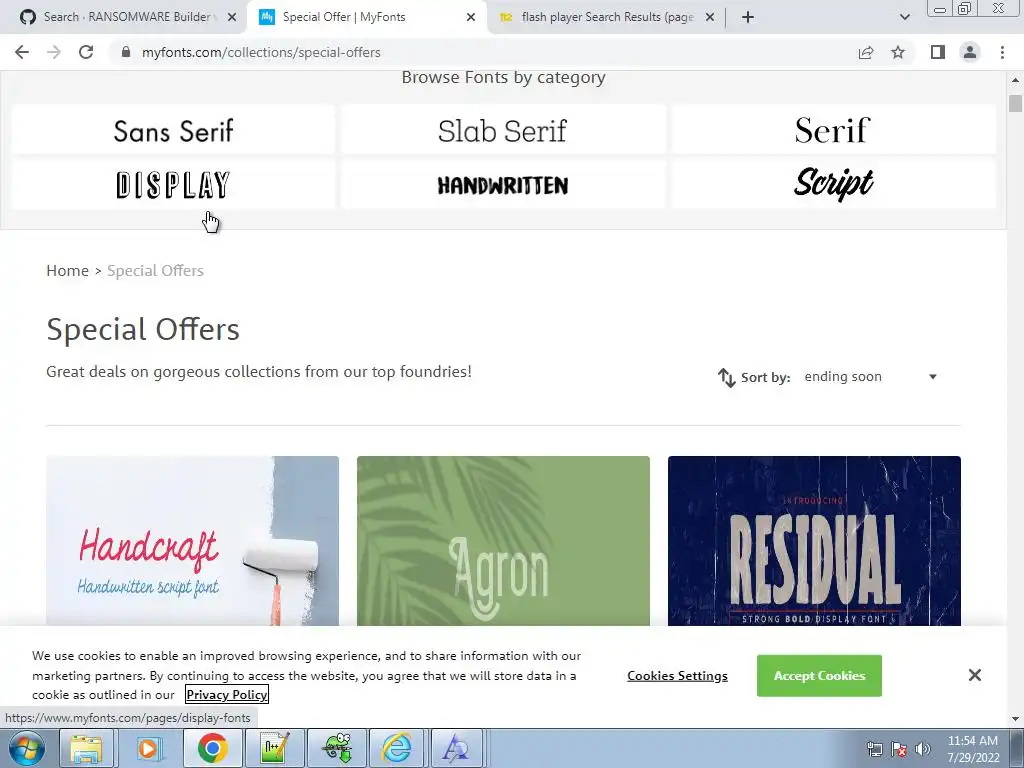Accept Cookies on the banner
This screenshot has height=768, width=1024.
820,676
